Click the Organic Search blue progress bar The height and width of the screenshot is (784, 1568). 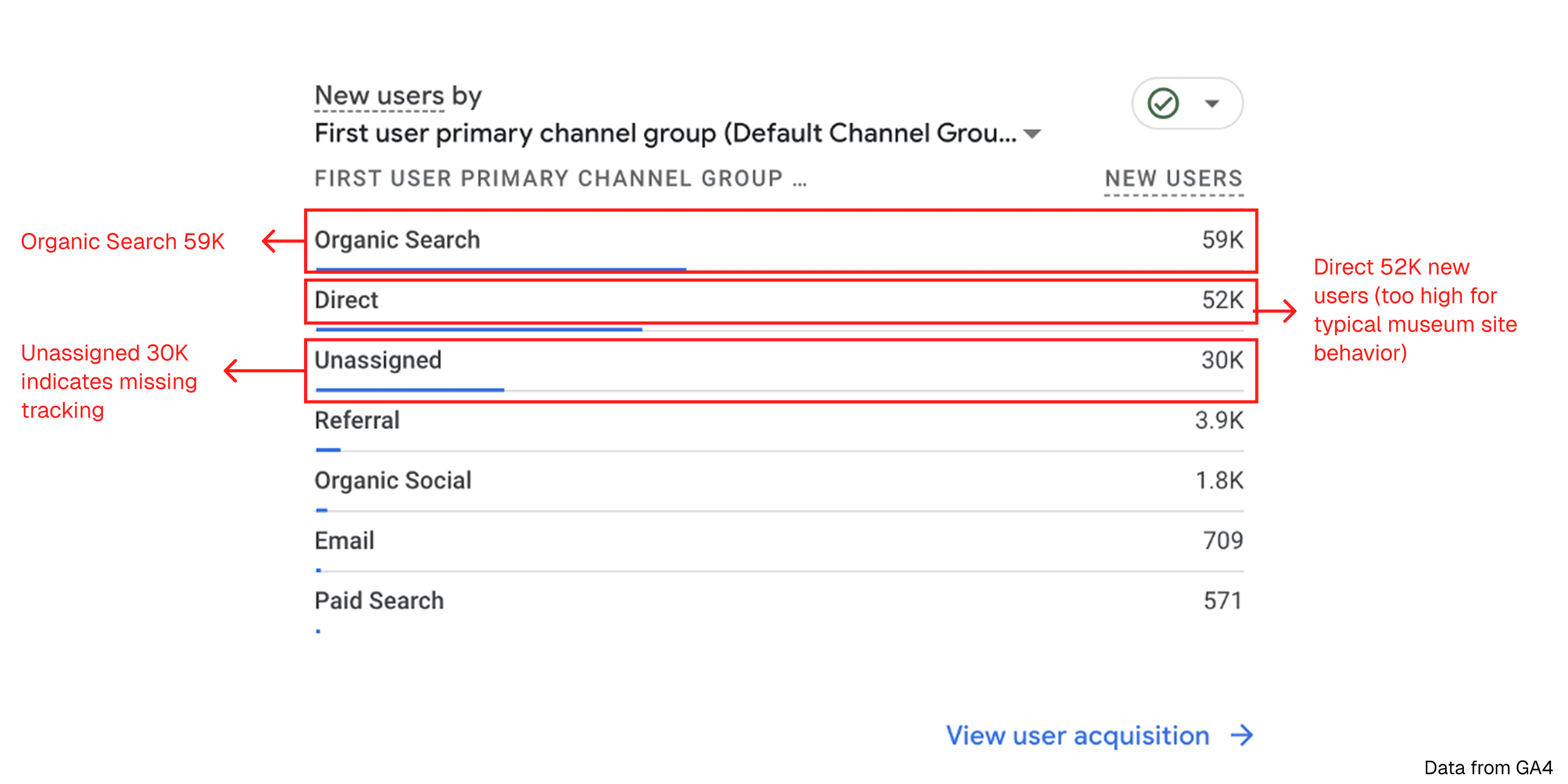click(500, 268)
